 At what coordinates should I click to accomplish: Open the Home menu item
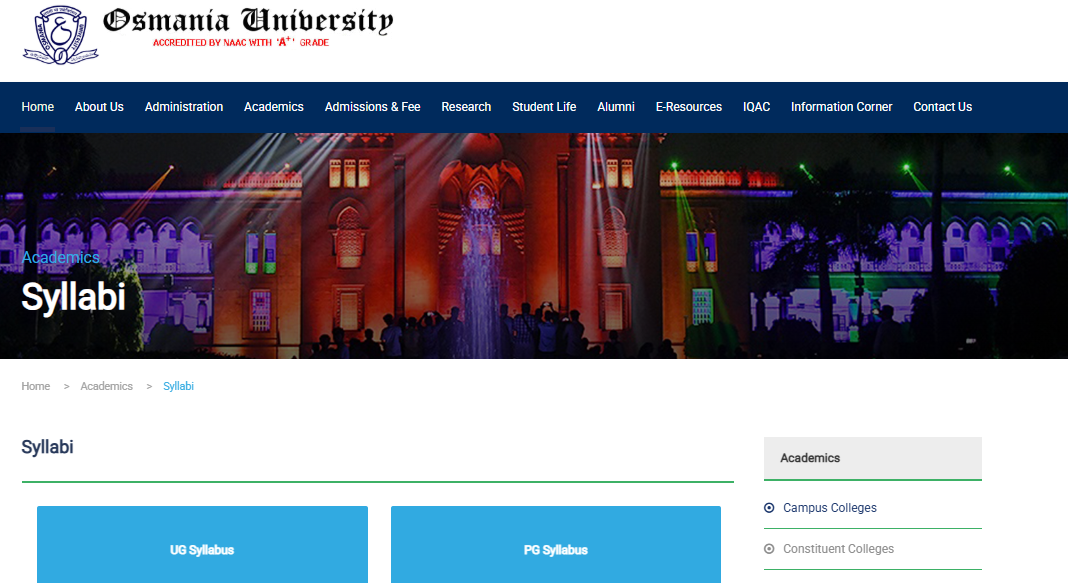37,107
